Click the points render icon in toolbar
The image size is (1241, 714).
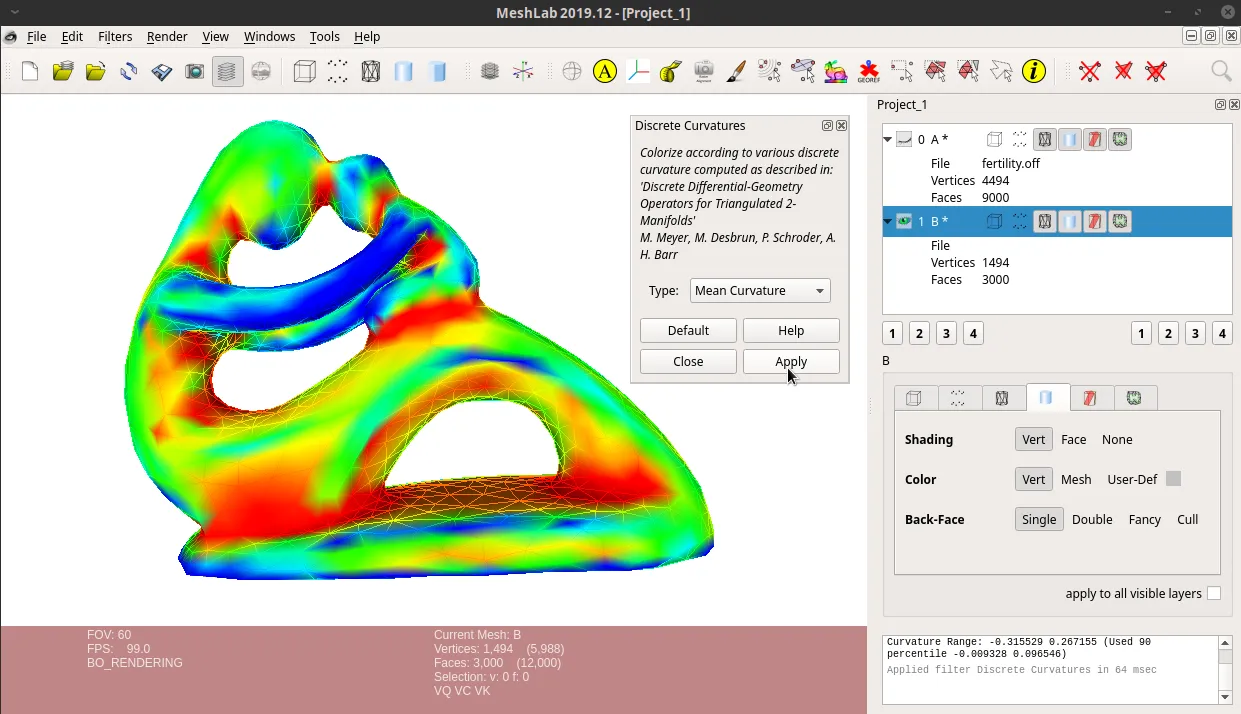[338, 71]
